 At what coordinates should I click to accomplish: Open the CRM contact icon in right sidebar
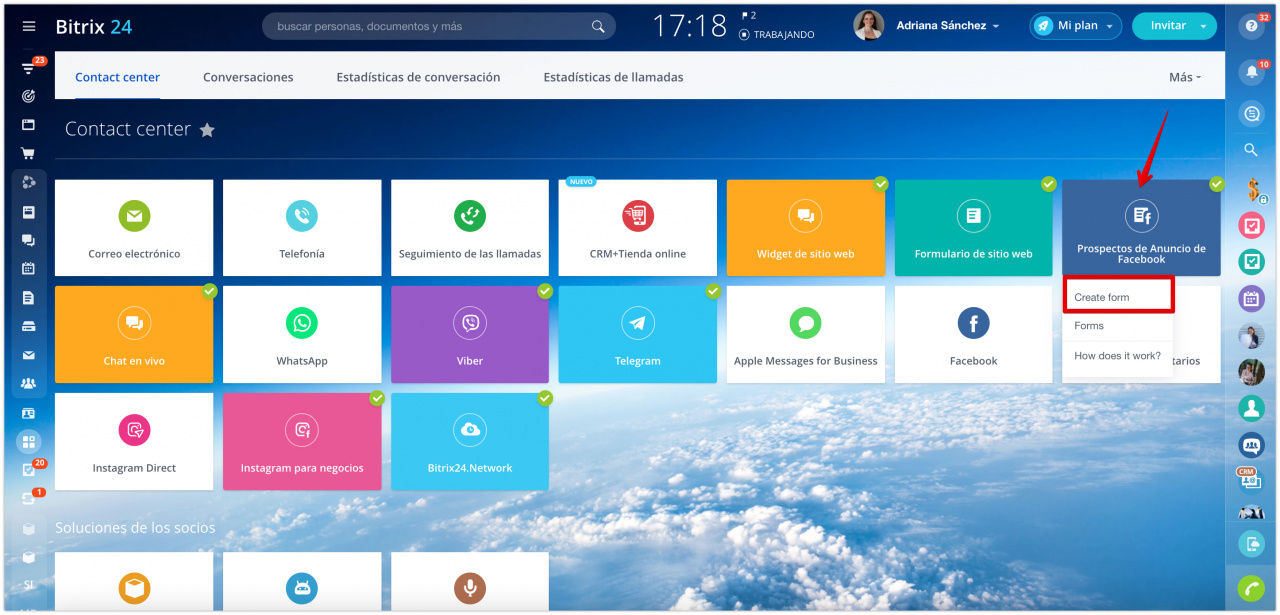[x=1251, y=479]
